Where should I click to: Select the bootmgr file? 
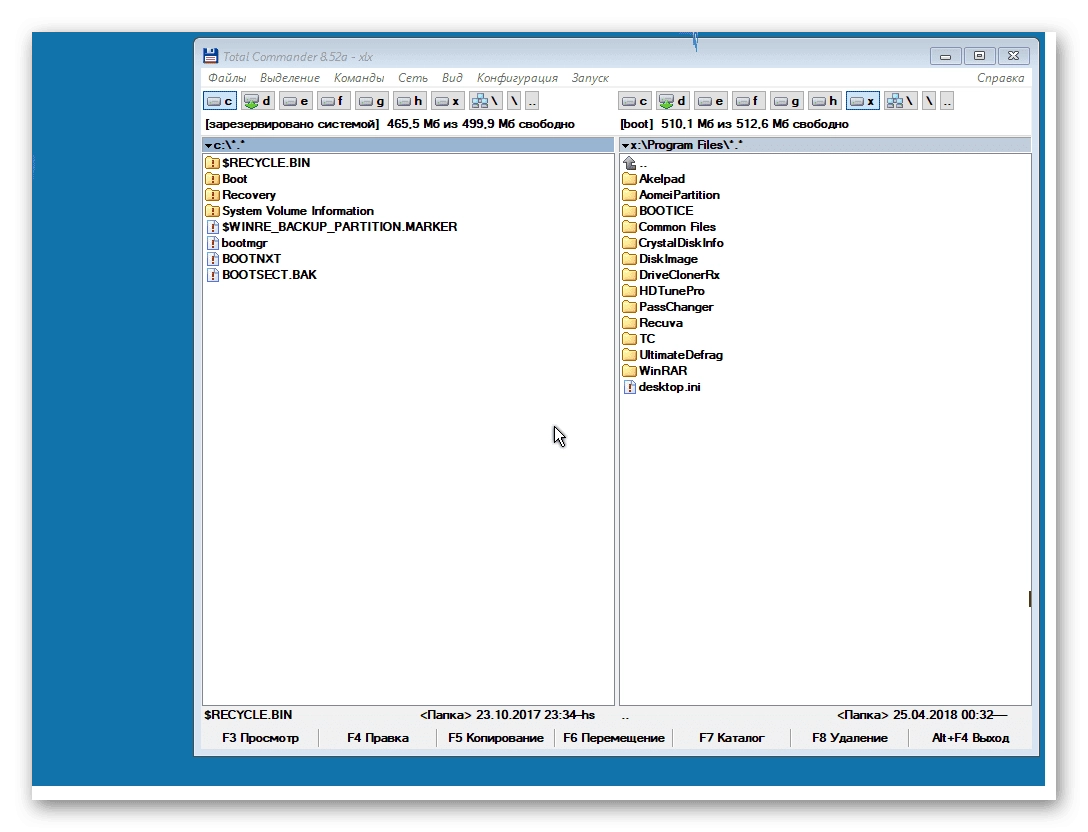tap(237, 243)
